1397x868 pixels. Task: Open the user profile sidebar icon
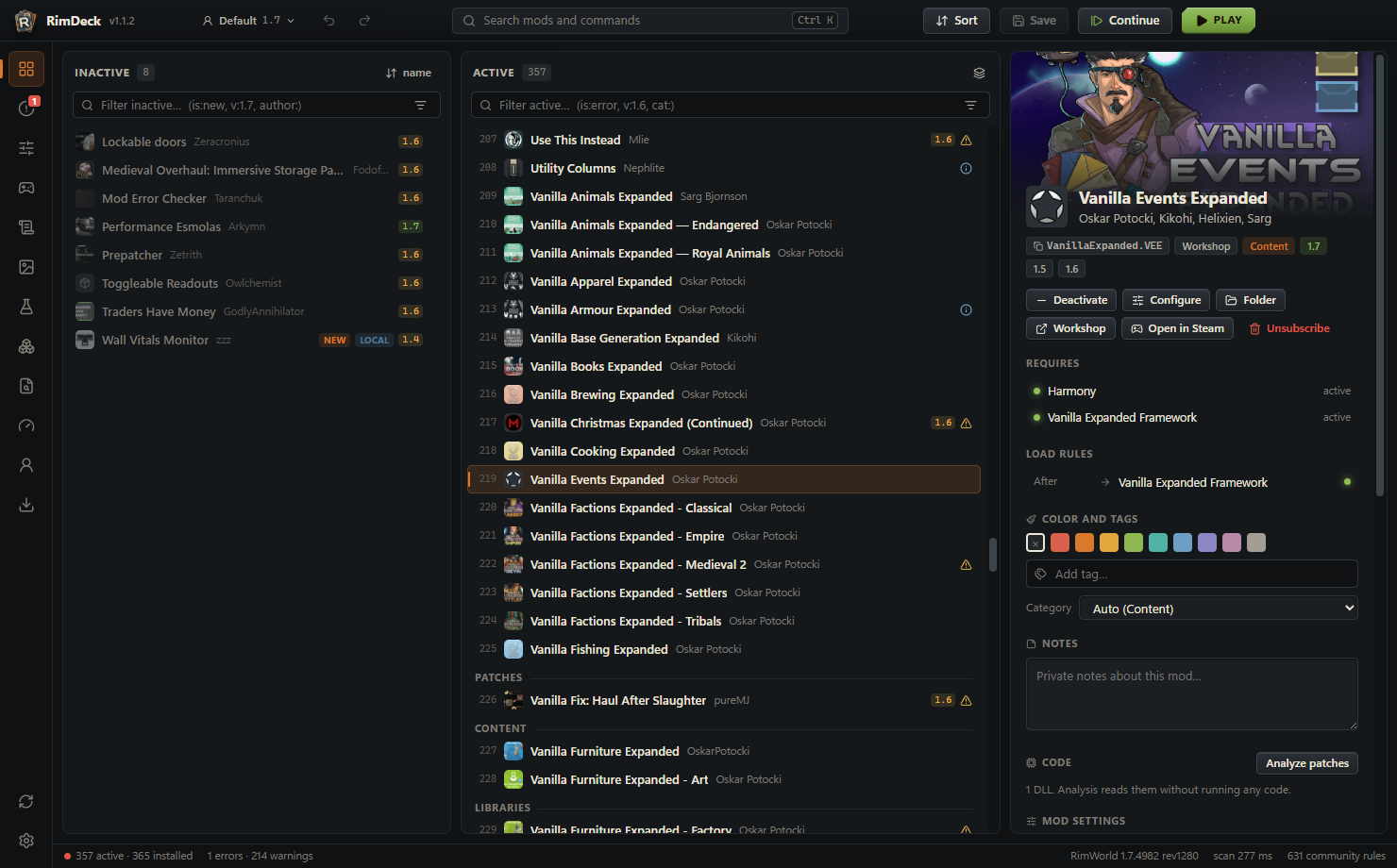pos(26,465)
